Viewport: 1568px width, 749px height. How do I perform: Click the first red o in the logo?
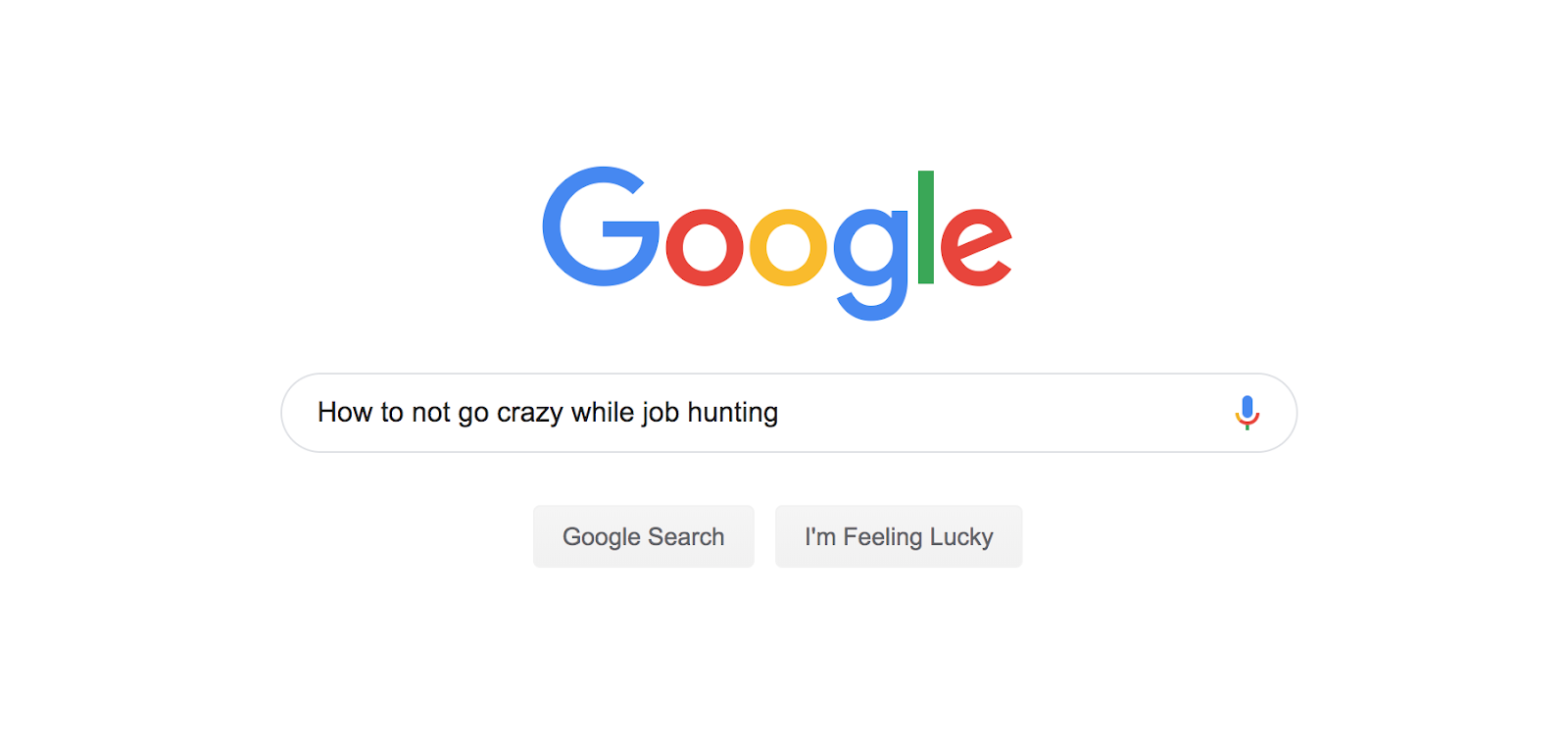705,247
